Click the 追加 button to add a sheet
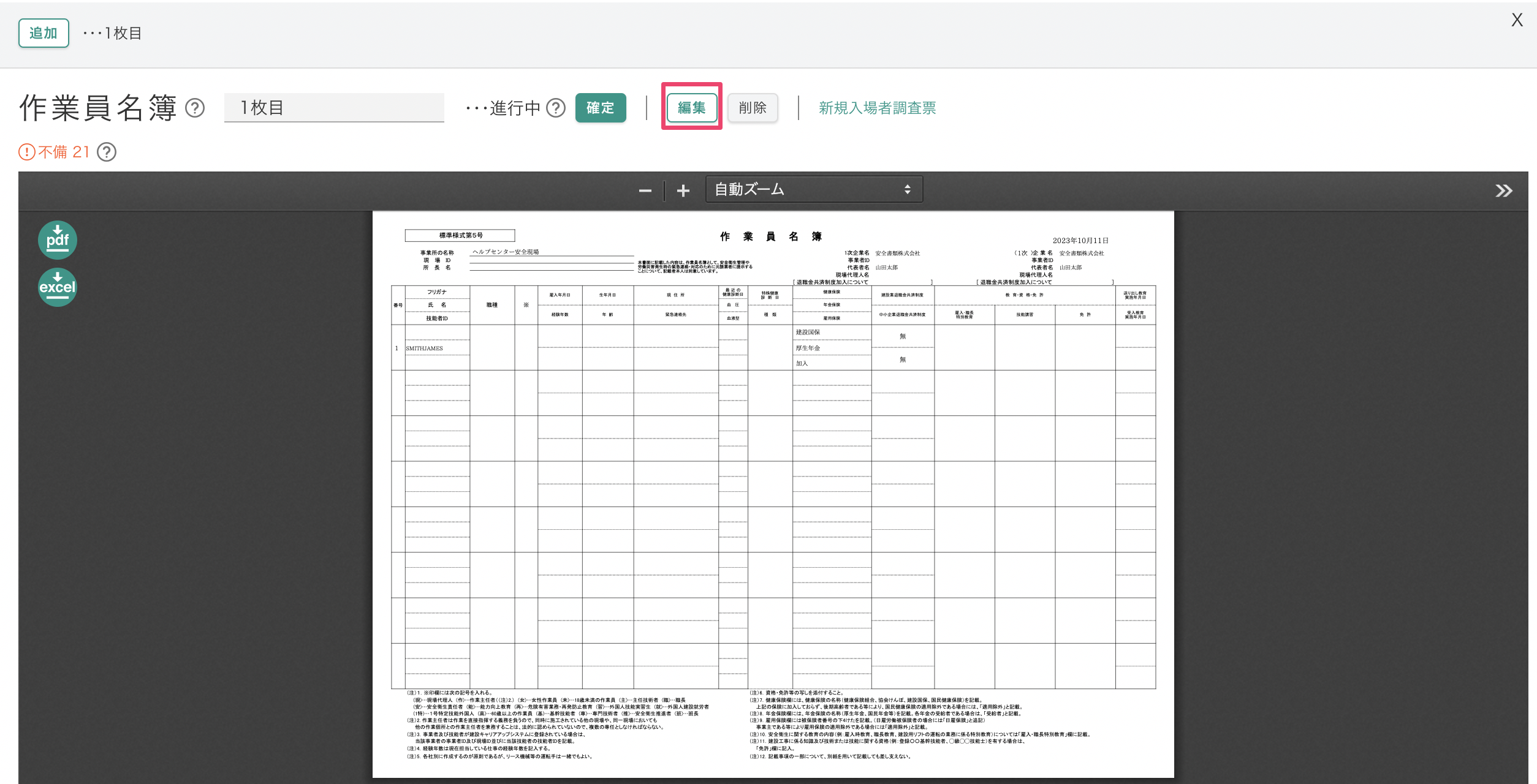The width and height of the screenshot is (1537, 784). (43, 33)
